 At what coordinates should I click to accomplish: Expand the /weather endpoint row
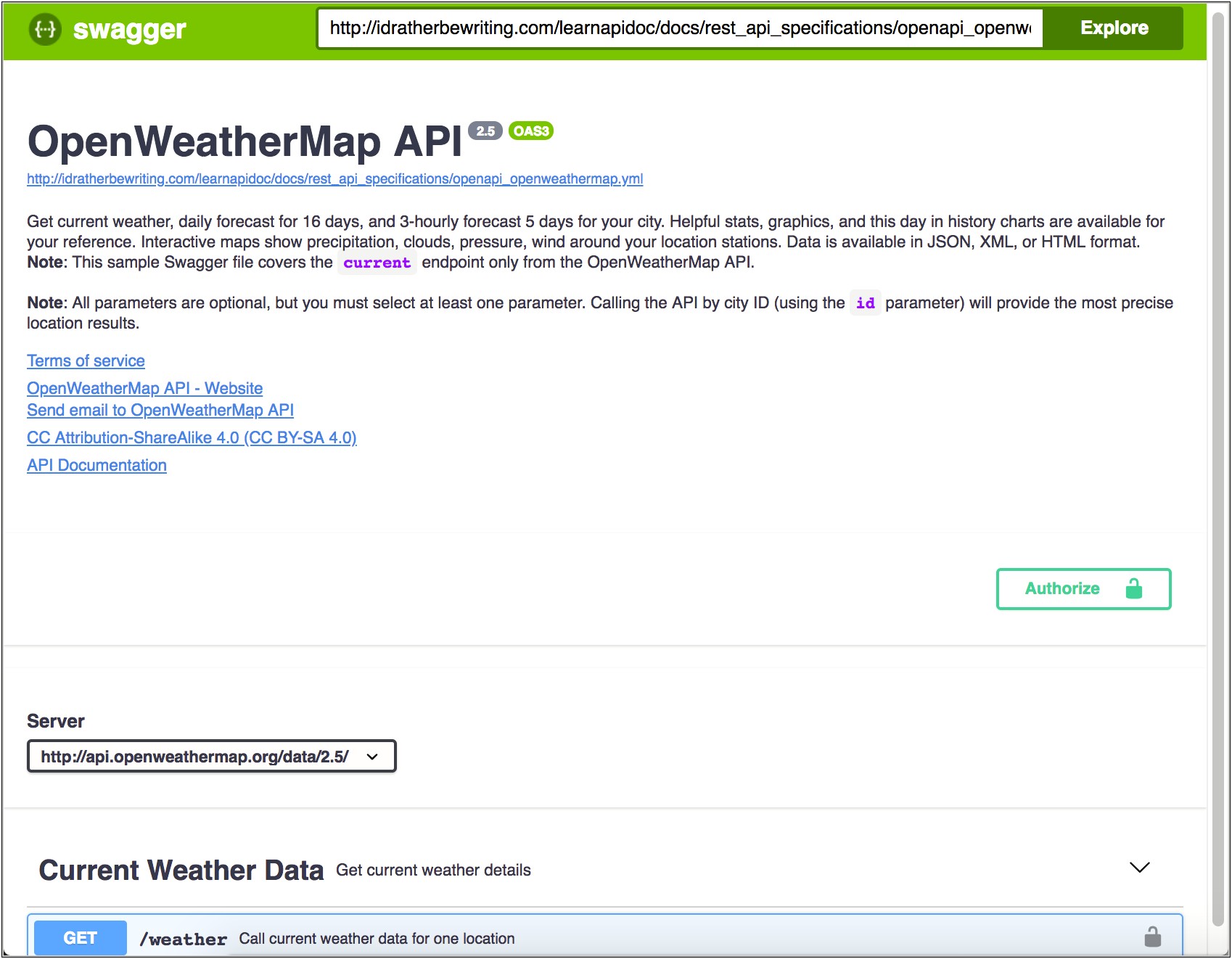pos(604,937)
